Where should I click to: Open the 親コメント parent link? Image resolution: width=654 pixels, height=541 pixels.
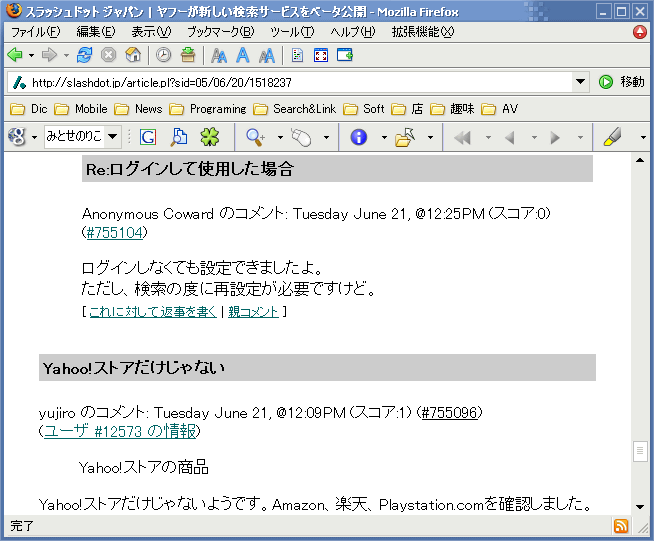(253, 312)
